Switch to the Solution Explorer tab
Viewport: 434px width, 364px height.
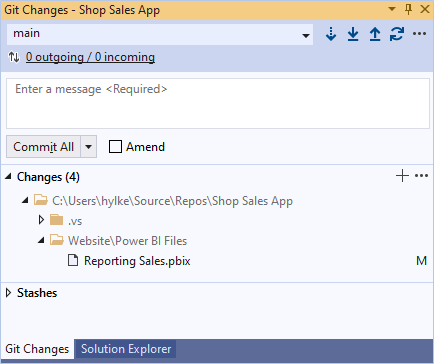tap(126, 349)
